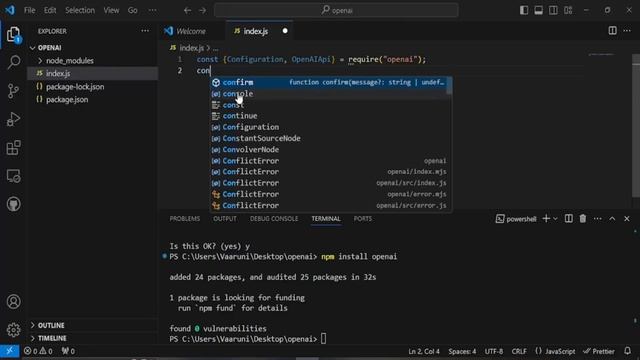Image resolution: width=640 pixels, height=360 pixels.
Task: Click the ports forwarded status indicator
Action: pos(68,351)
